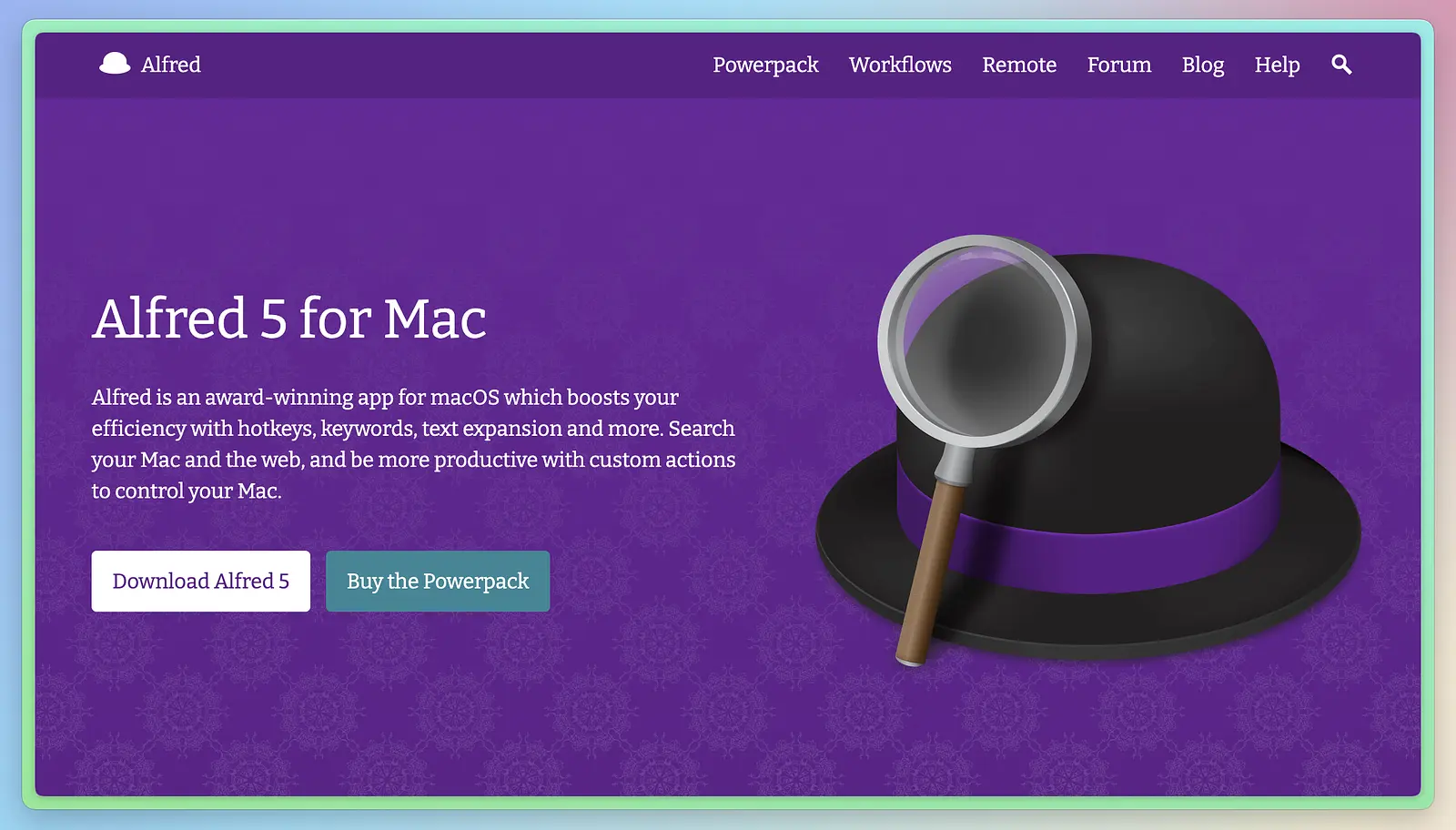Image resolution: width=1456 pixels, height=830 pixels.
Task: Open search with the magnifier icon
Action: pyautogui.click(x=1341, y=65)
